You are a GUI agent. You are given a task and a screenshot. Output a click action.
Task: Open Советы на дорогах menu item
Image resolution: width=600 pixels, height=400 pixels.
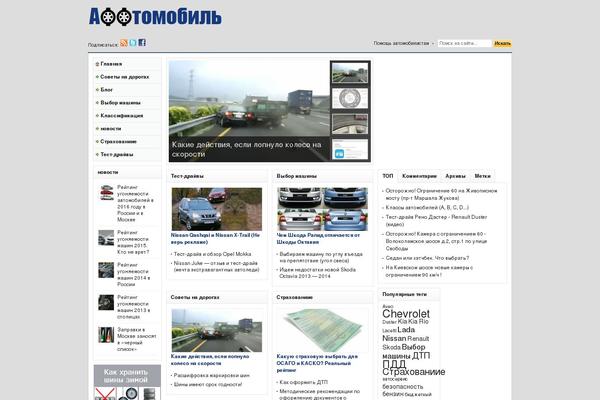[124, 76]
